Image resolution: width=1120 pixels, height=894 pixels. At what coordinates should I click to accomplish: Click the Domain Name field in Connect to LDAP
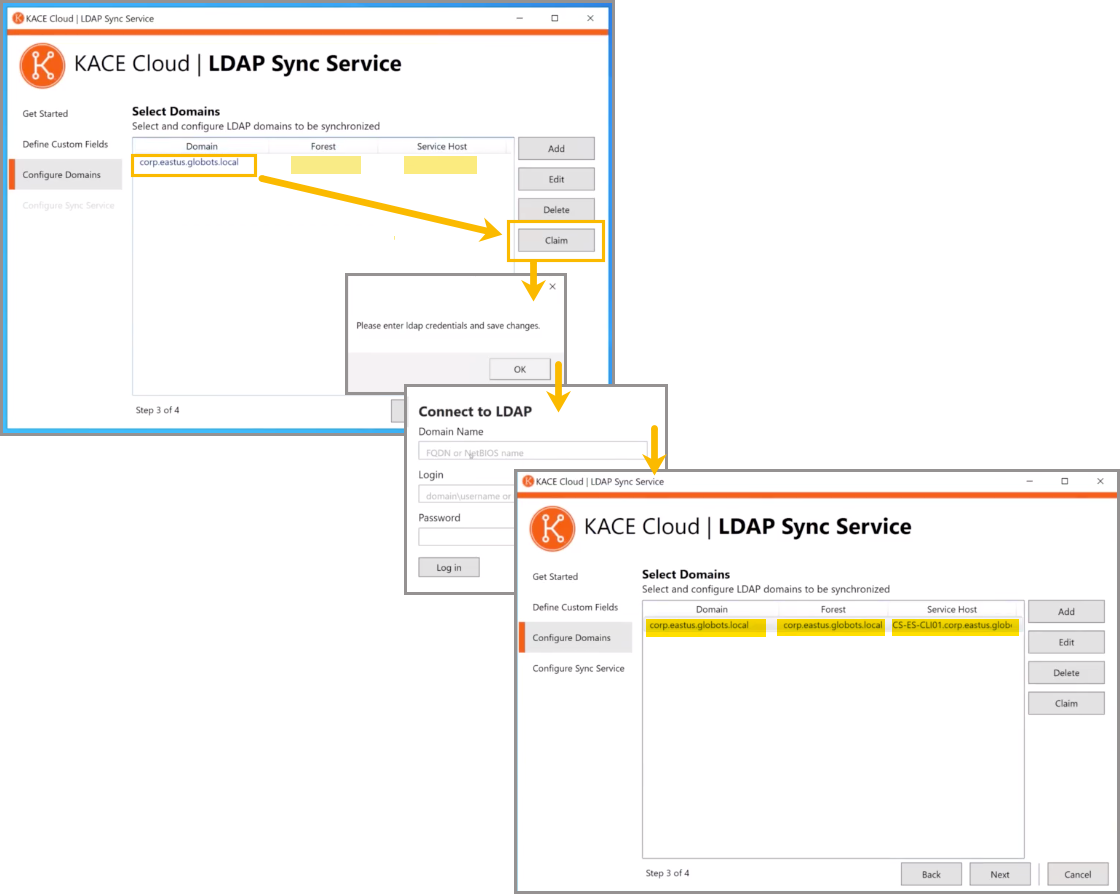532,452
